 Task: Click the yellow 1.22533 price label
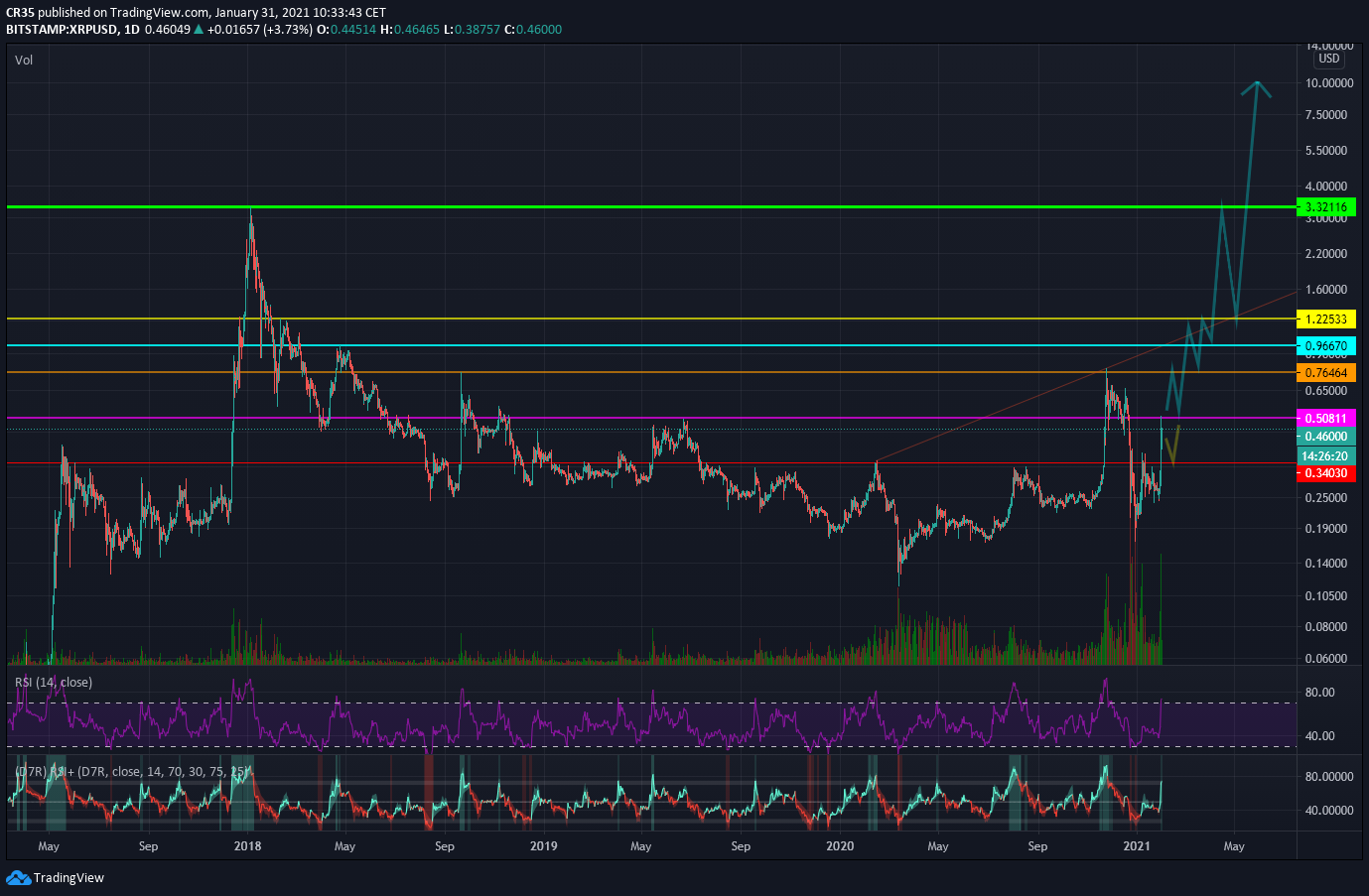(x=1326, y=320)
